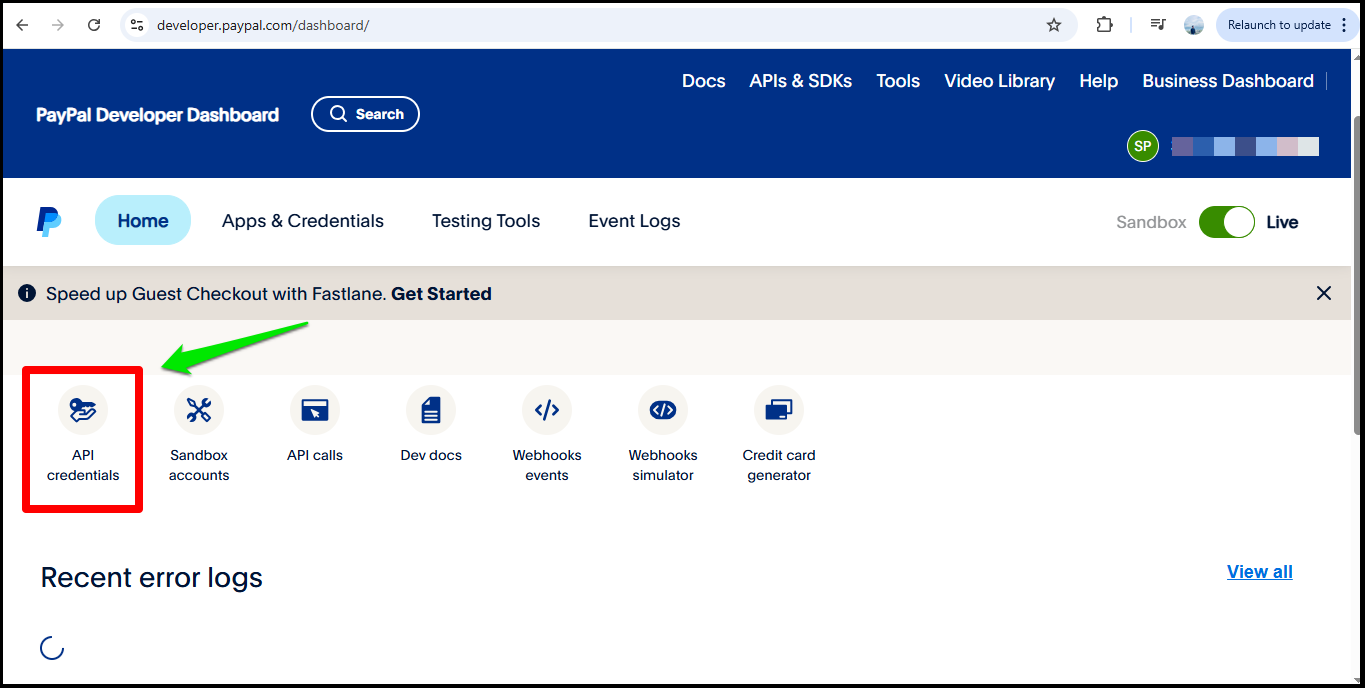Go to the Business Dashboard link
The width and height of the screenshot is (1365, 688).
(x=1228, y=81)
